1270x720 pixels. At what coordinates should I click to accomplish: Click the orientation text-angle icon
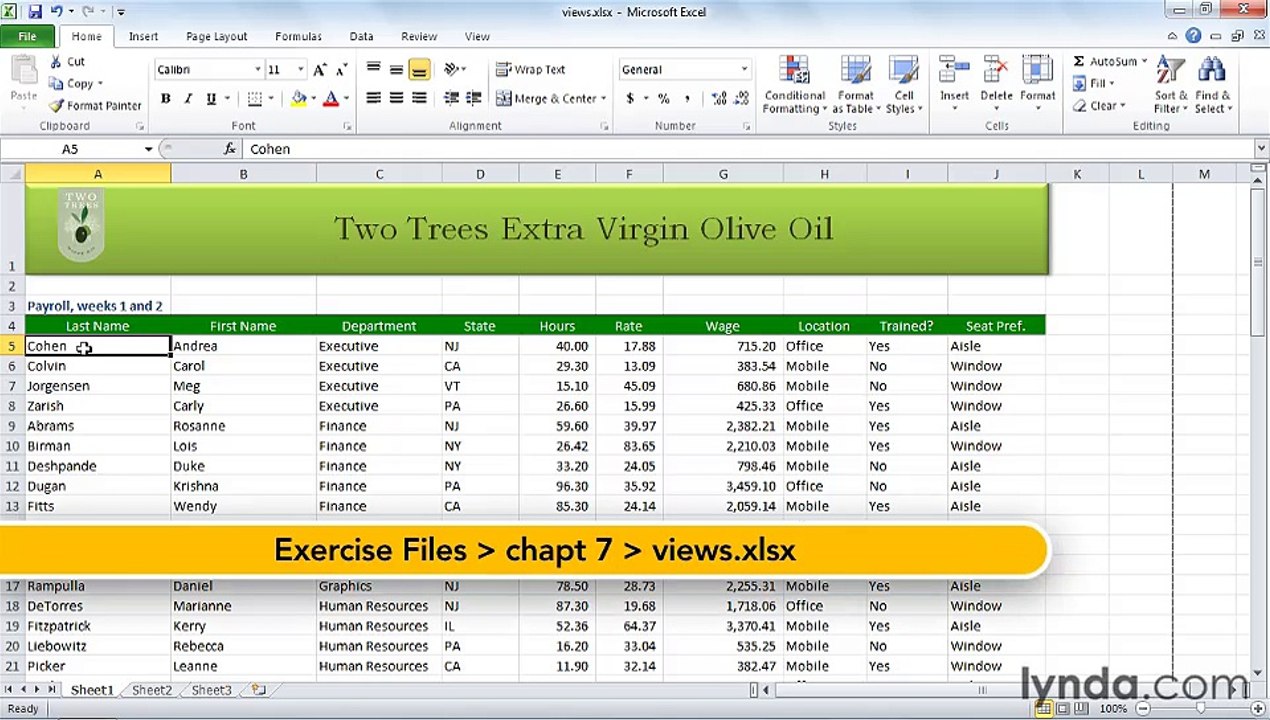[451, 69]
